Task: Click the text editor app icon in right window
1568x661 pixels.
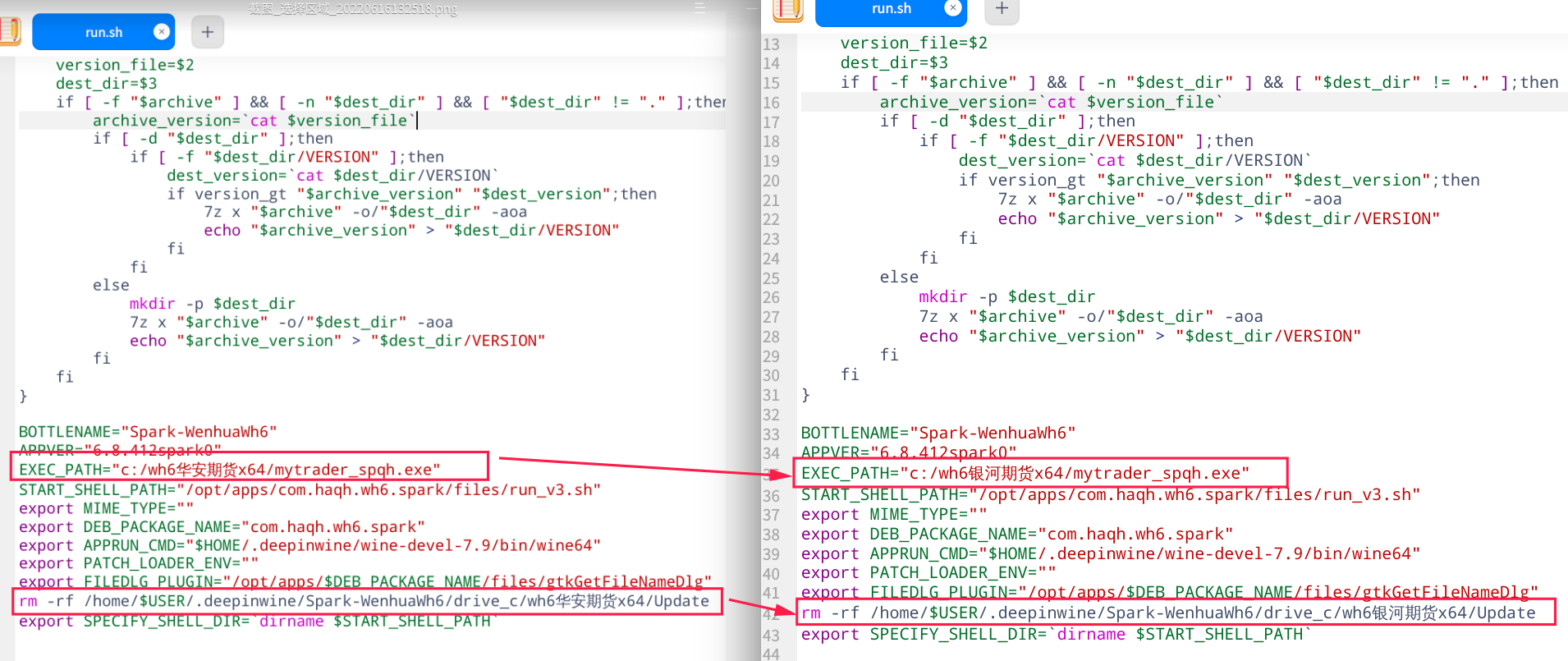Action: click(x=787, y=10)
